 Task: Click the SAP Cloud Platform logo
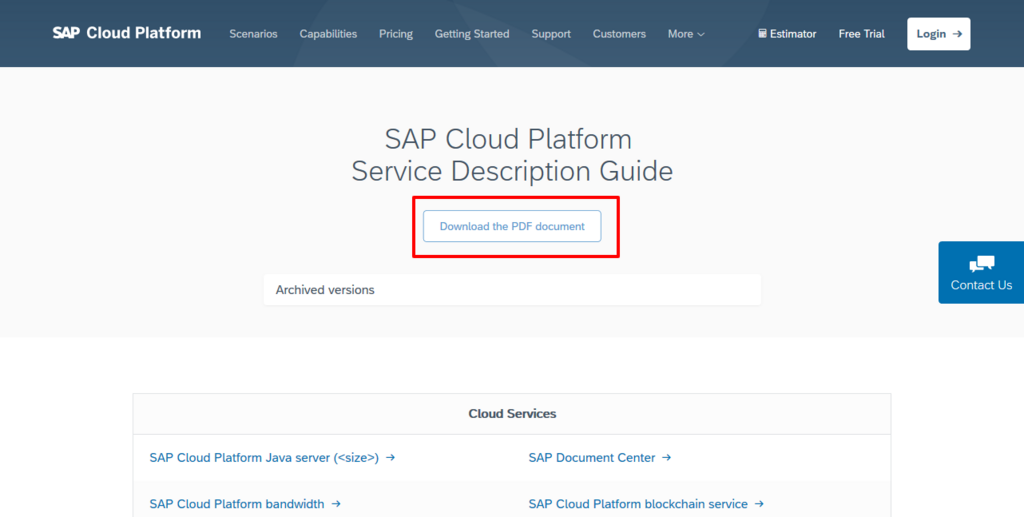click(126, 33)
